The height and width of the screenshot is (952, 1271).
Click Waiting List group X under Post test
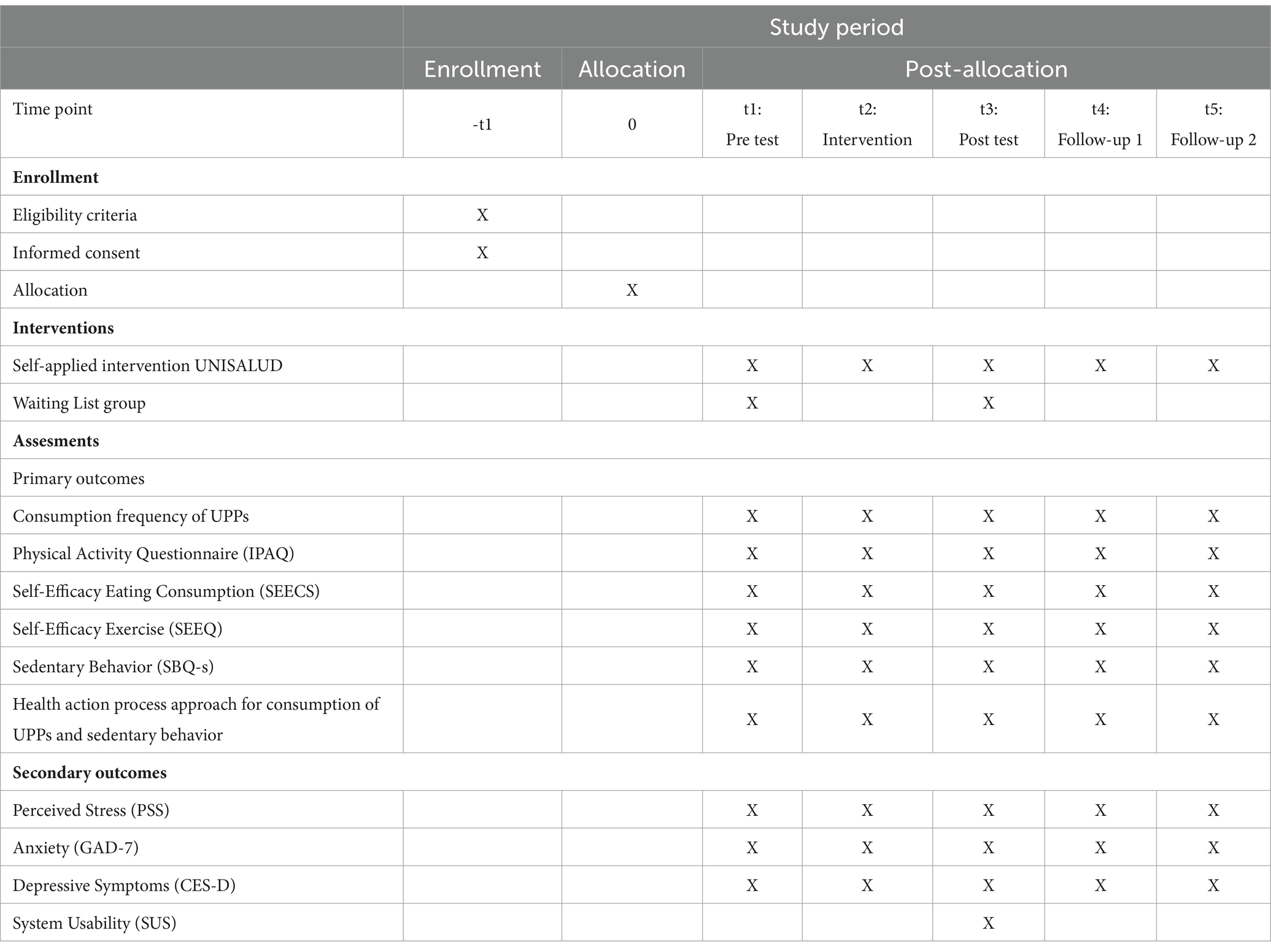989,403
